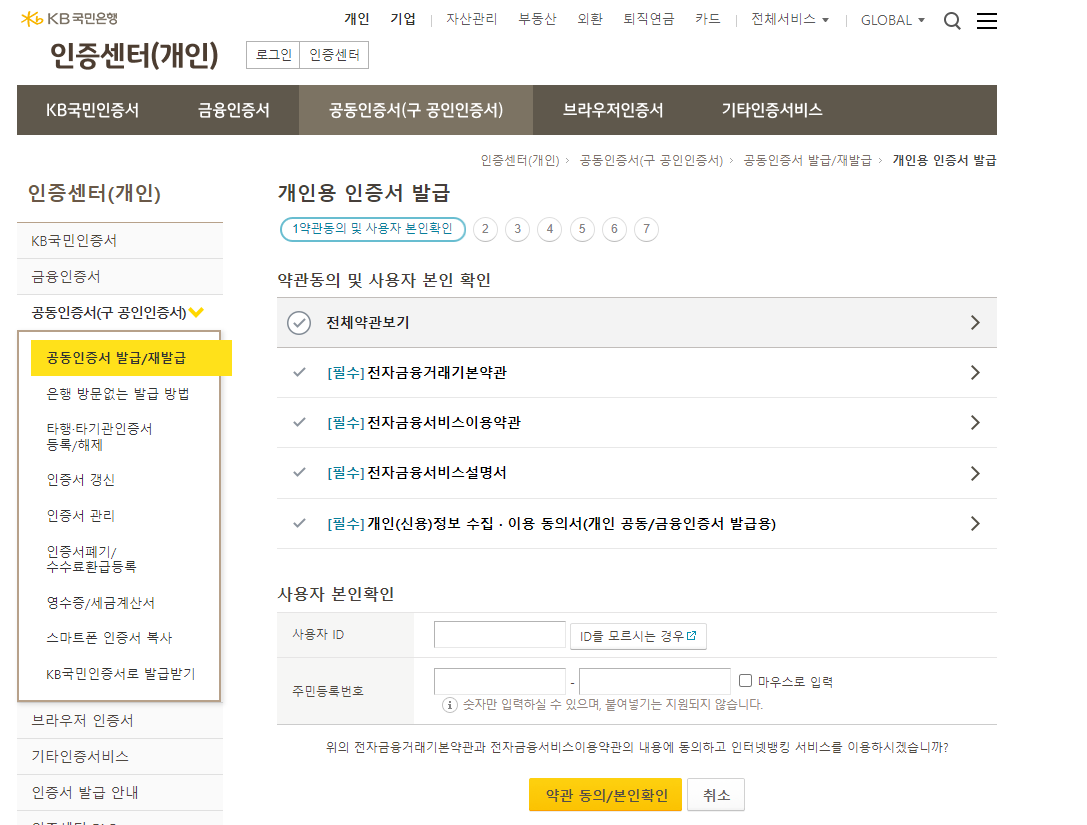The width and height of the screenshot is (1087, 825).
Task: Select the 금융인증서 main tab
Action: [x=234, y=110]
